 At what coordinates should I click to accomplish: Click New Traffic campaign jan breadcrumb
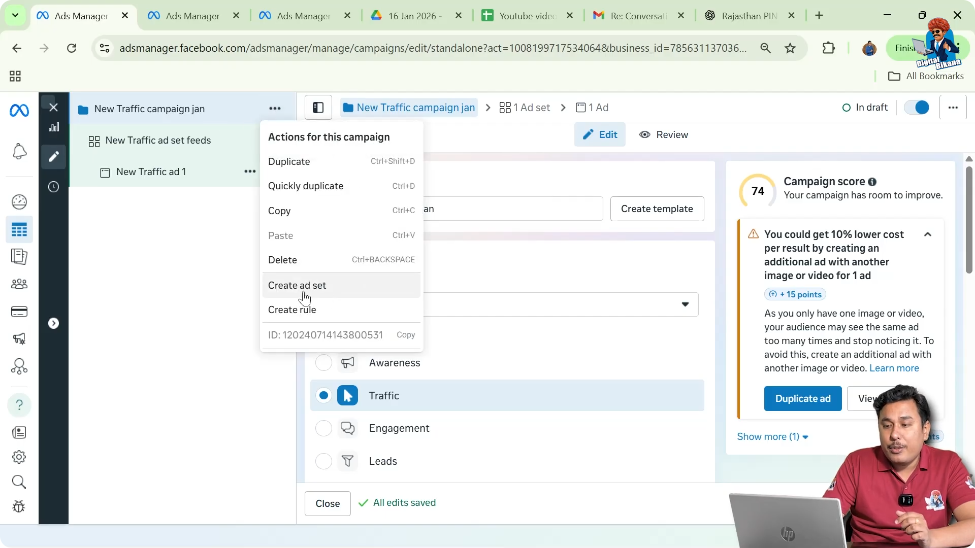point(409,108)
